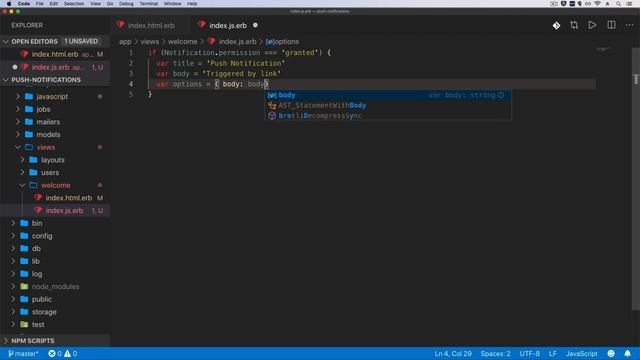Expand the db folder
This screenshot has width=640, height=360.
coord(55,248)
